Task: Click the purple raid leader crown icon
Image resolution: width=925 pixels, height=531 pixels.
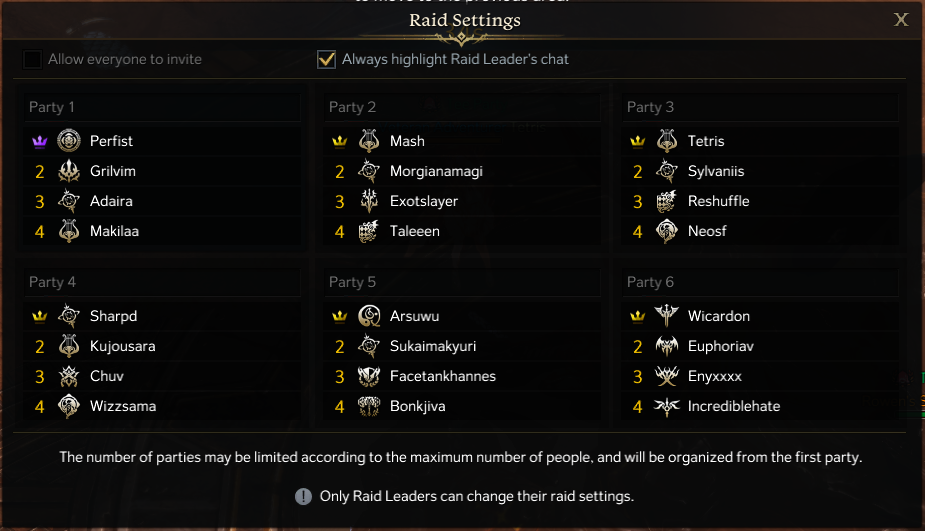Action: click(40, 141)
